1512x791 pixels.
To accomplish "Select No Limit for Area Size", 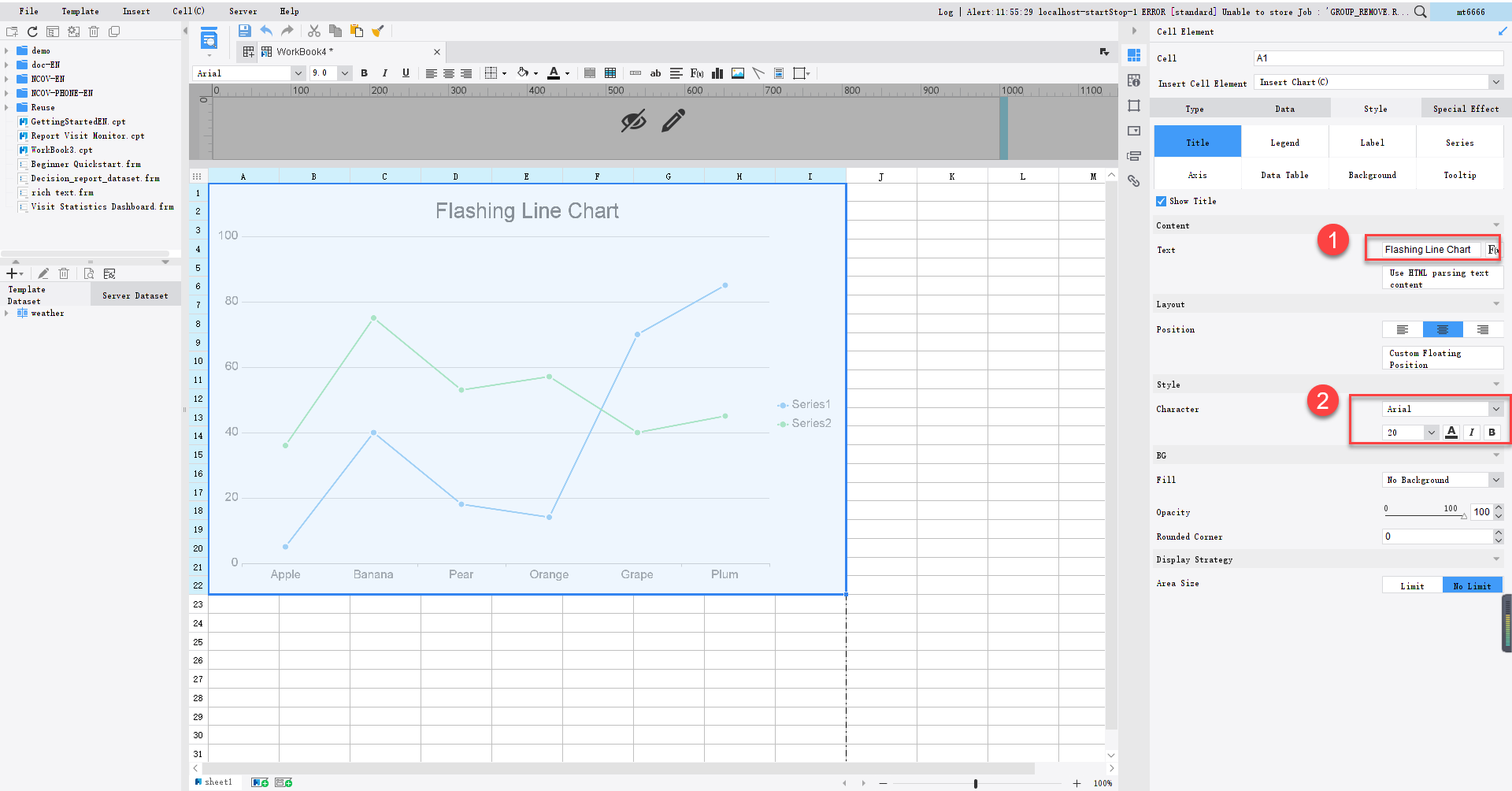I will [x=1472, y=585].
